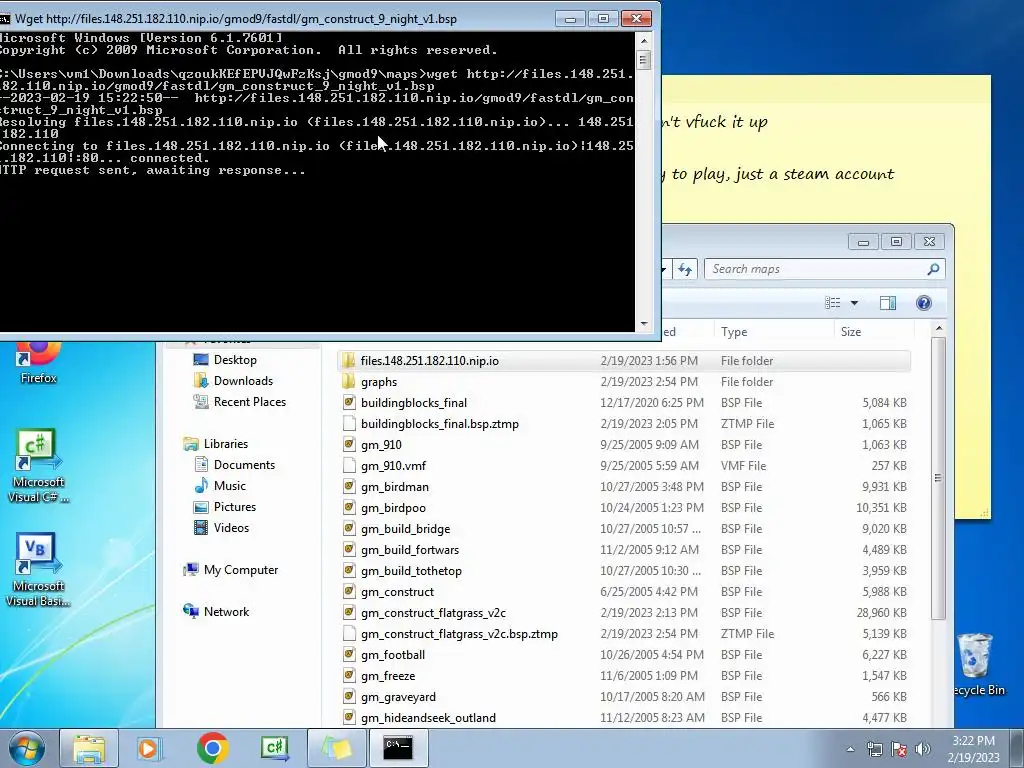
Task: Select the graphs folder
Action: (624, 381)
